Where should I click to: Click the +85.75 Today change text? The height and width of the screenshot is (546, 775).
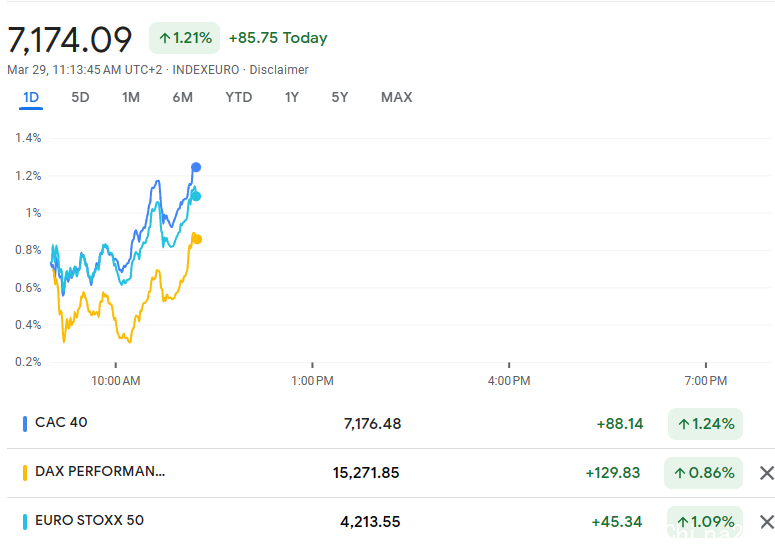pos(278,38)
